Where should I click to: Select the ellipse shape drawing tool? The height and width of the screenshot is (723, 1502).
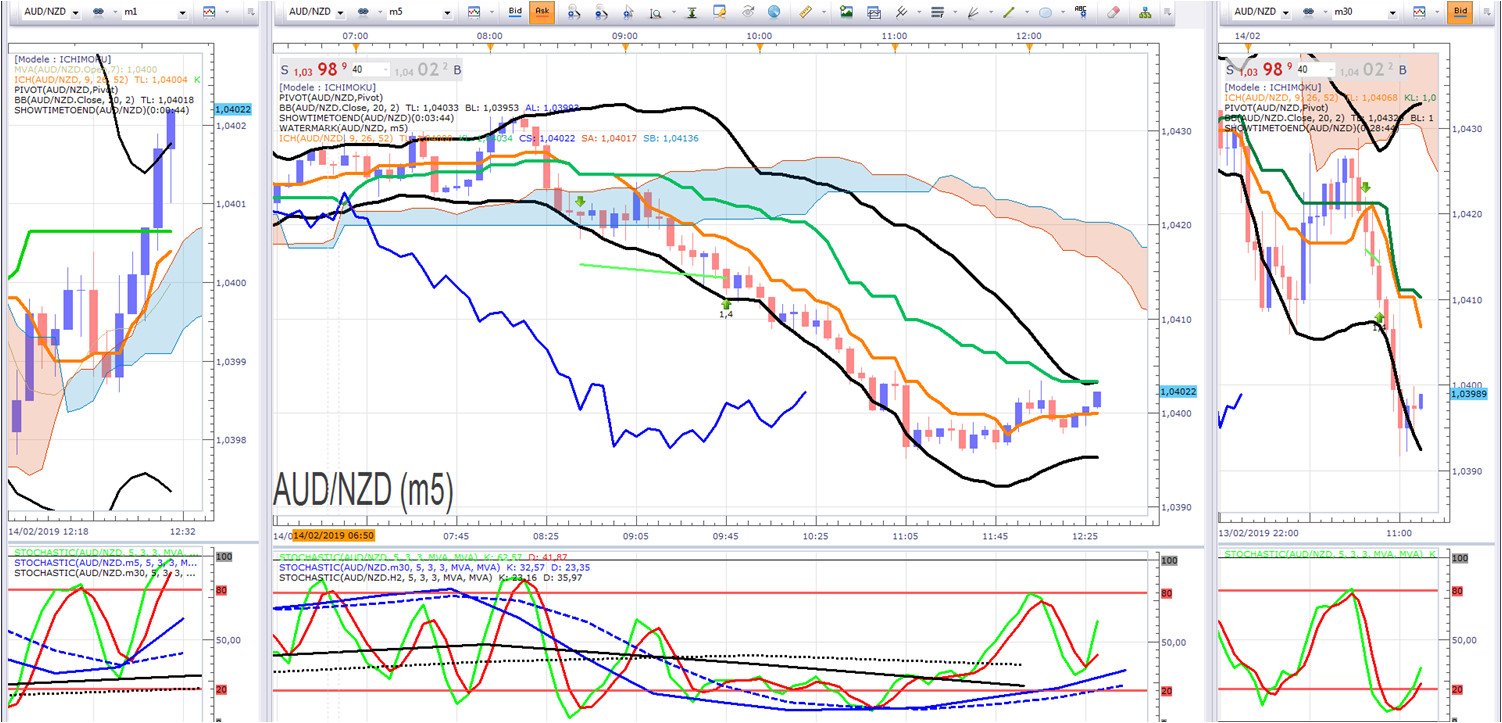(1044, 12)
